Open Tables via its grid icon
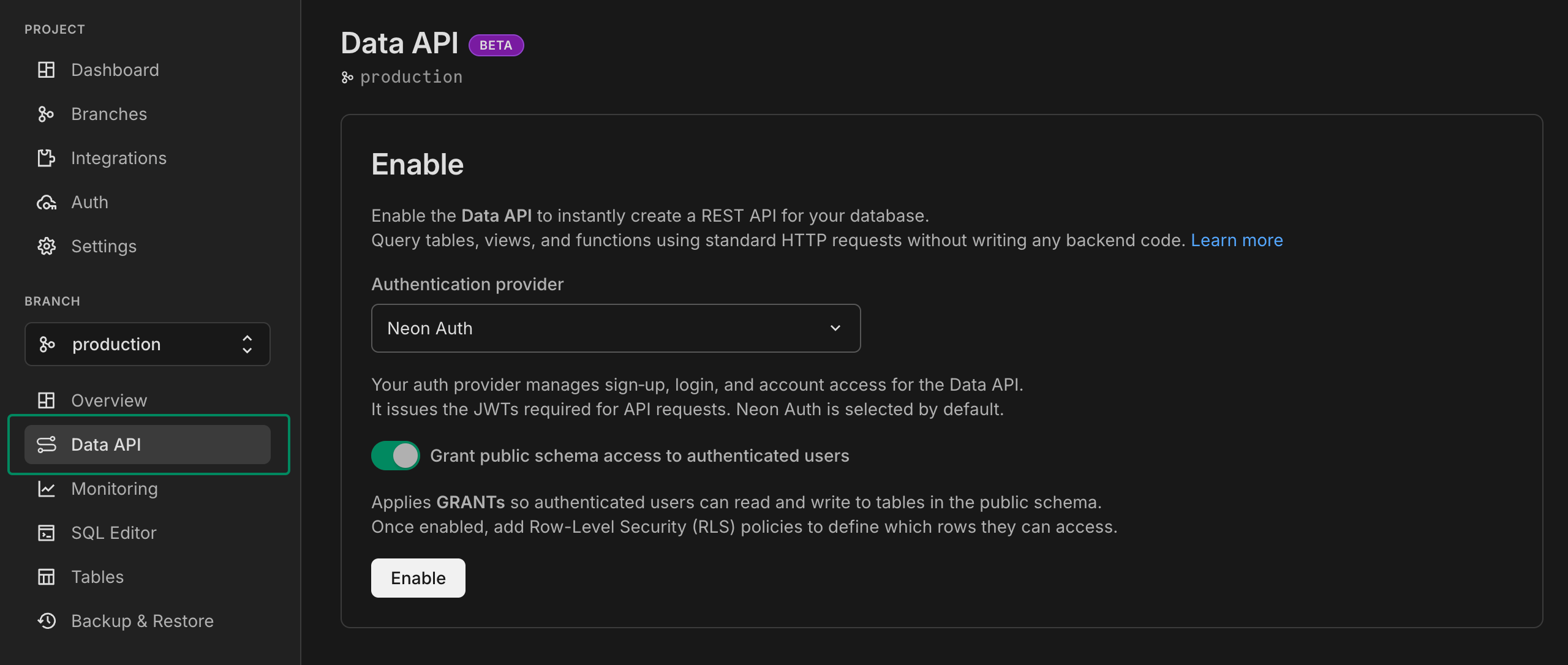Screen dimensions: 1568x665 pyautogui.click(x=47, y=576)
